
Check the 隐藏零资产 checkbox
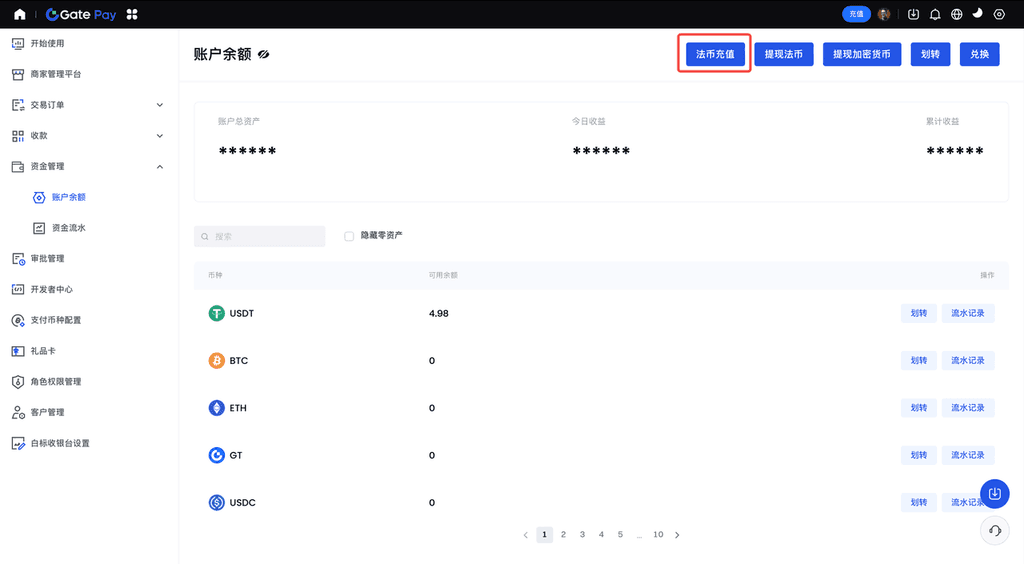[x=349, y=236]
